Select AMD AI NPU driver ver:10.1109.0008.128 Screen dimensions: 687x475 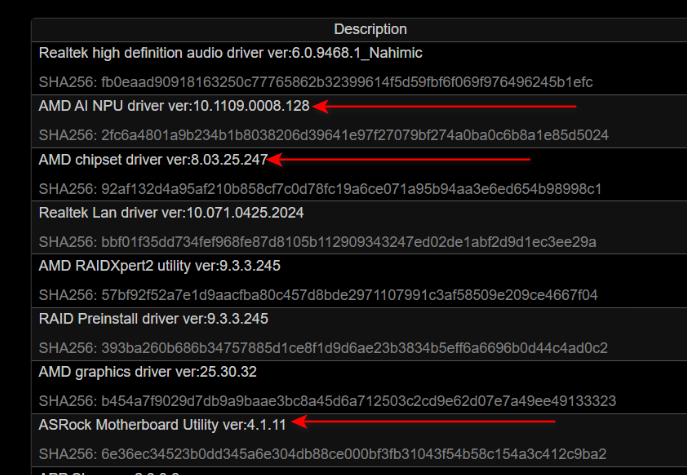[174, 106]
